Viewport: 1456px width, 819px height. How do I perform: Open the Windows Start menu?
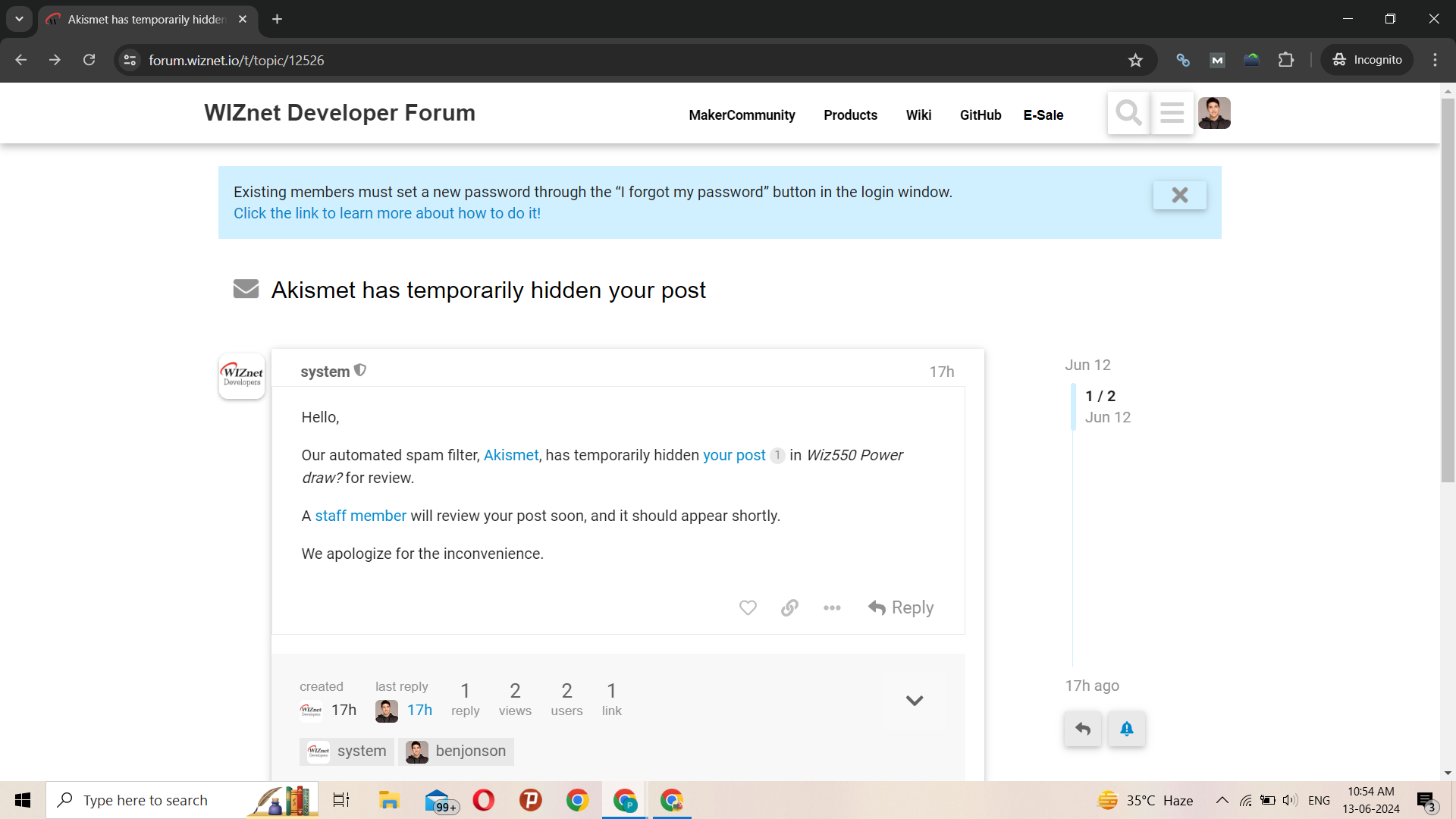[23, 800]
